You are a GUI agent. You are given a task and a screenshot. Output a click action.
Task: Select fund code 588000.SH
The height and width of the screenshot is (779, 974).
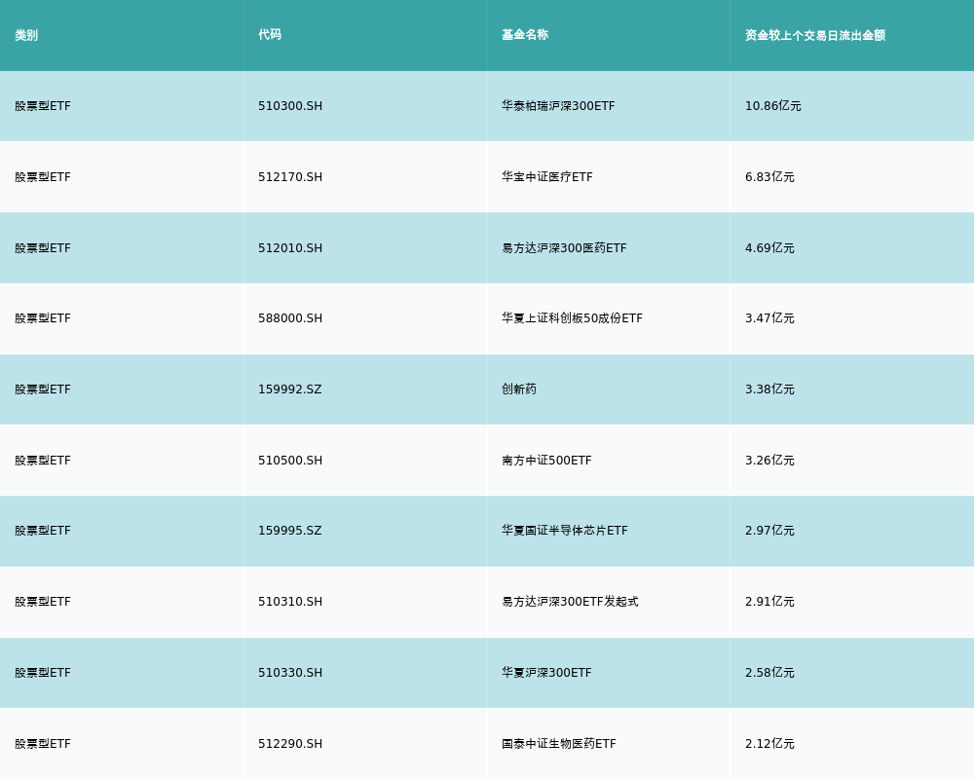[x=290, y=319]
